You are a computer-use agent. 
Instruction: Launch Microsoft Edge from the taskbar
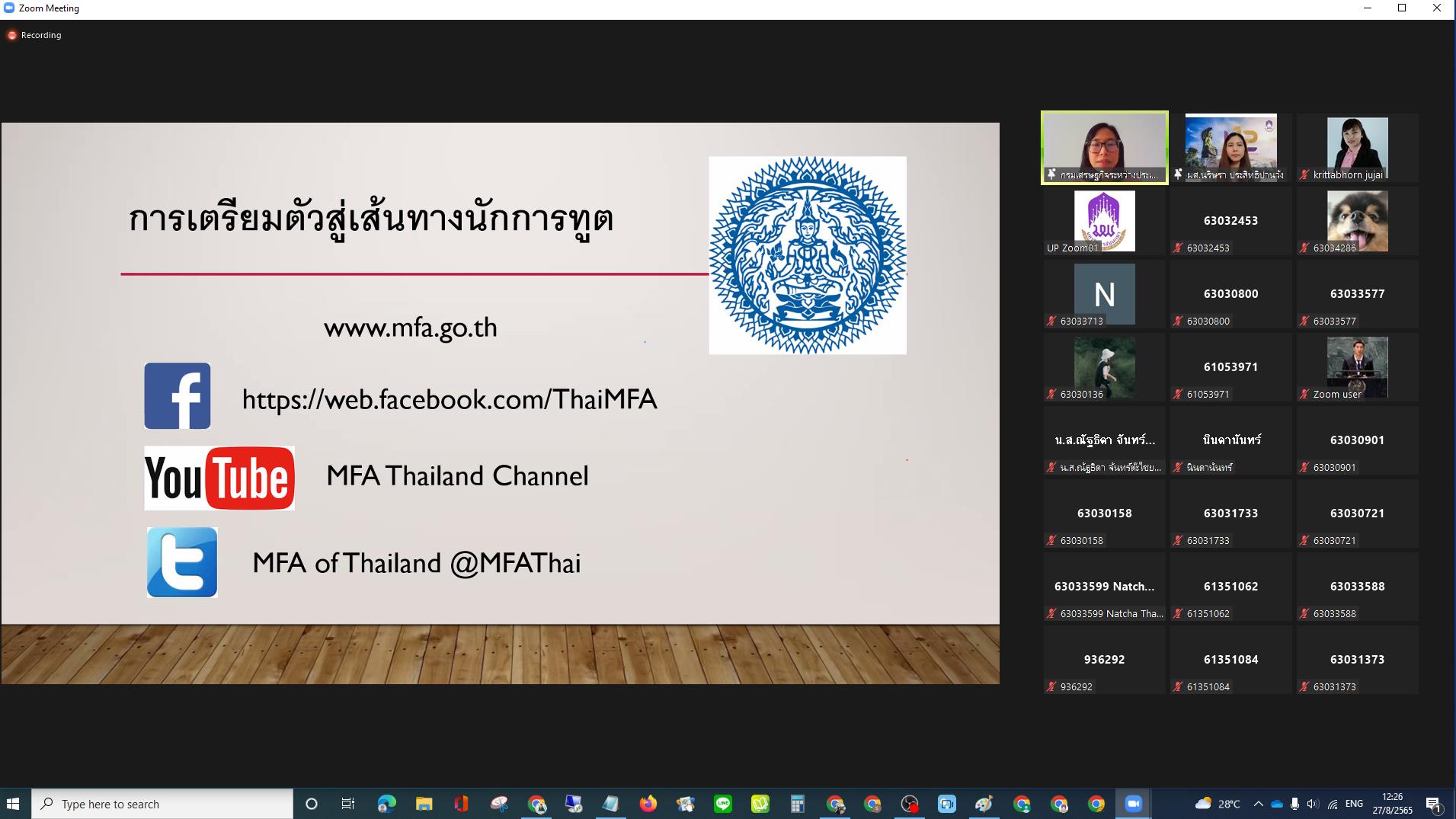386,804
